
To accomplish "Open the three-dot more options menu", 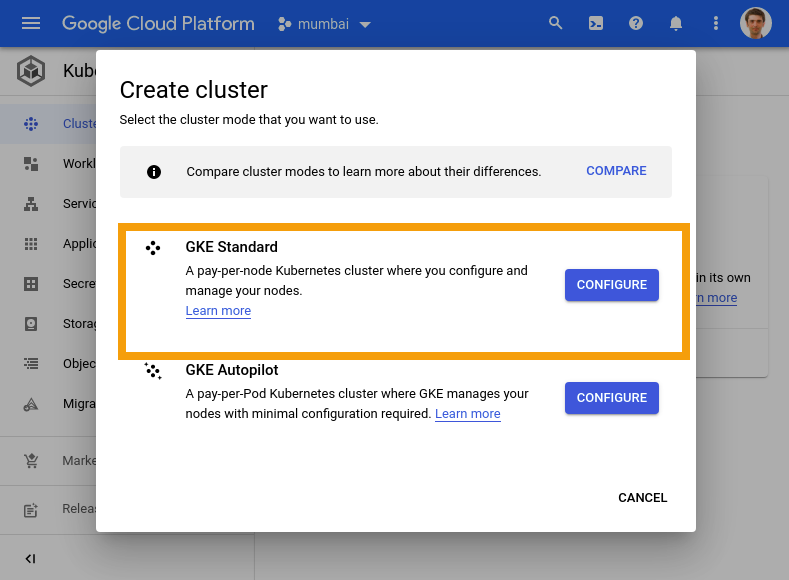I will tap(716, 23).
